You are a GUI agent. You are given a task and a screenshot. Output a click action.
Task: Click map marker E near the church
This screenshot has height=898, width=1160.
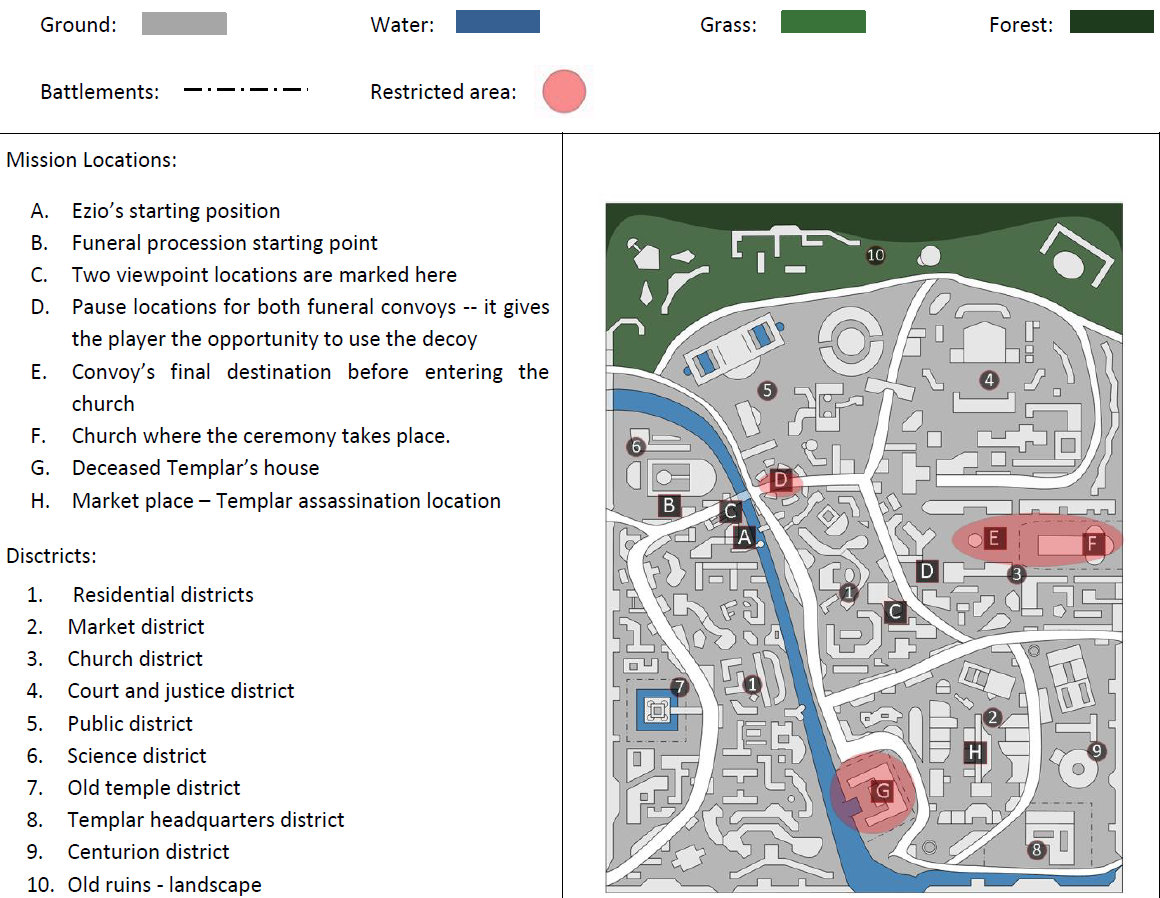point(994,538)
